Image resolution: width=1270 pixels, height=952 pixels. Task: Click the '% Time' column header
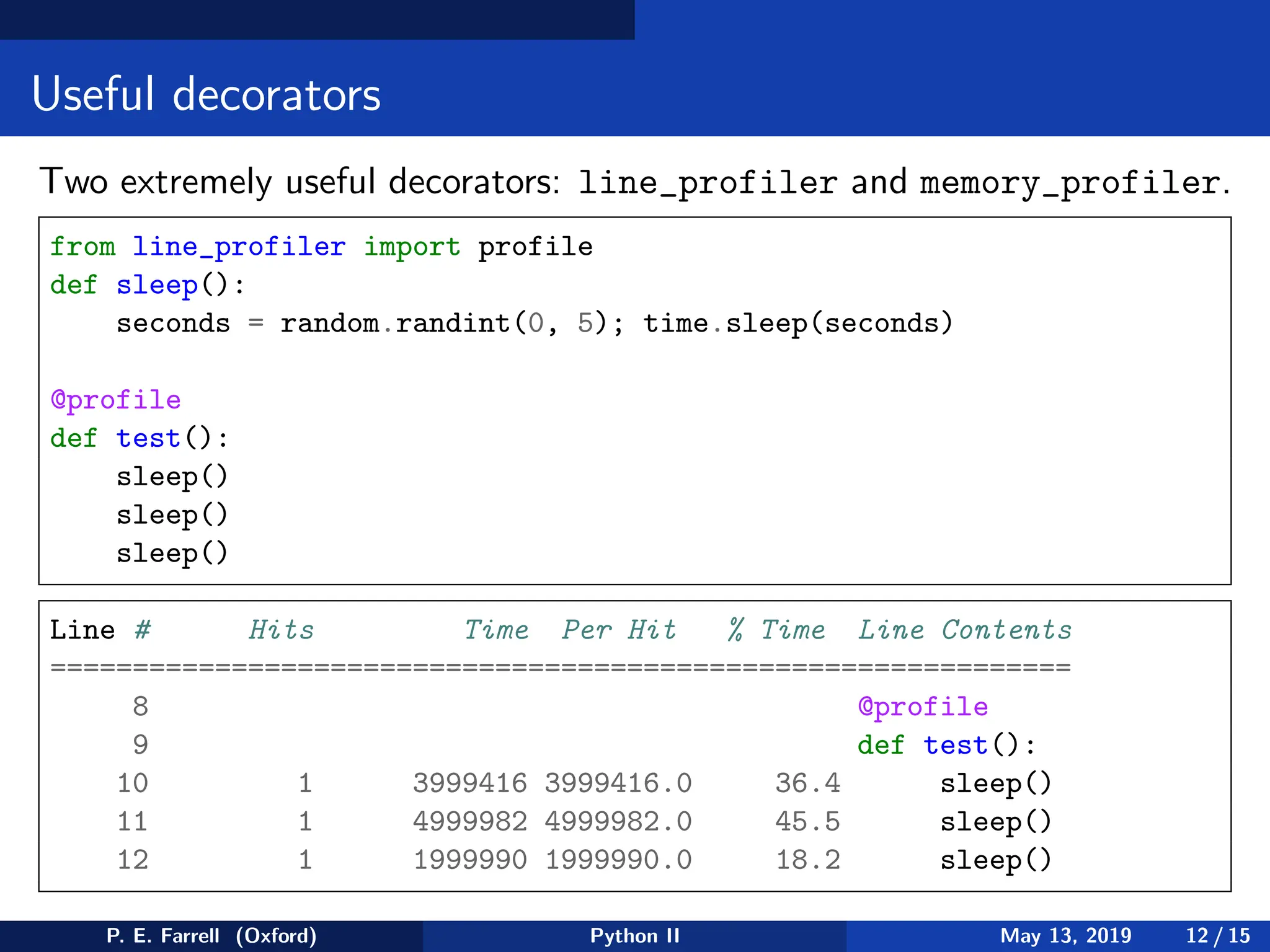tap(777, 630)
